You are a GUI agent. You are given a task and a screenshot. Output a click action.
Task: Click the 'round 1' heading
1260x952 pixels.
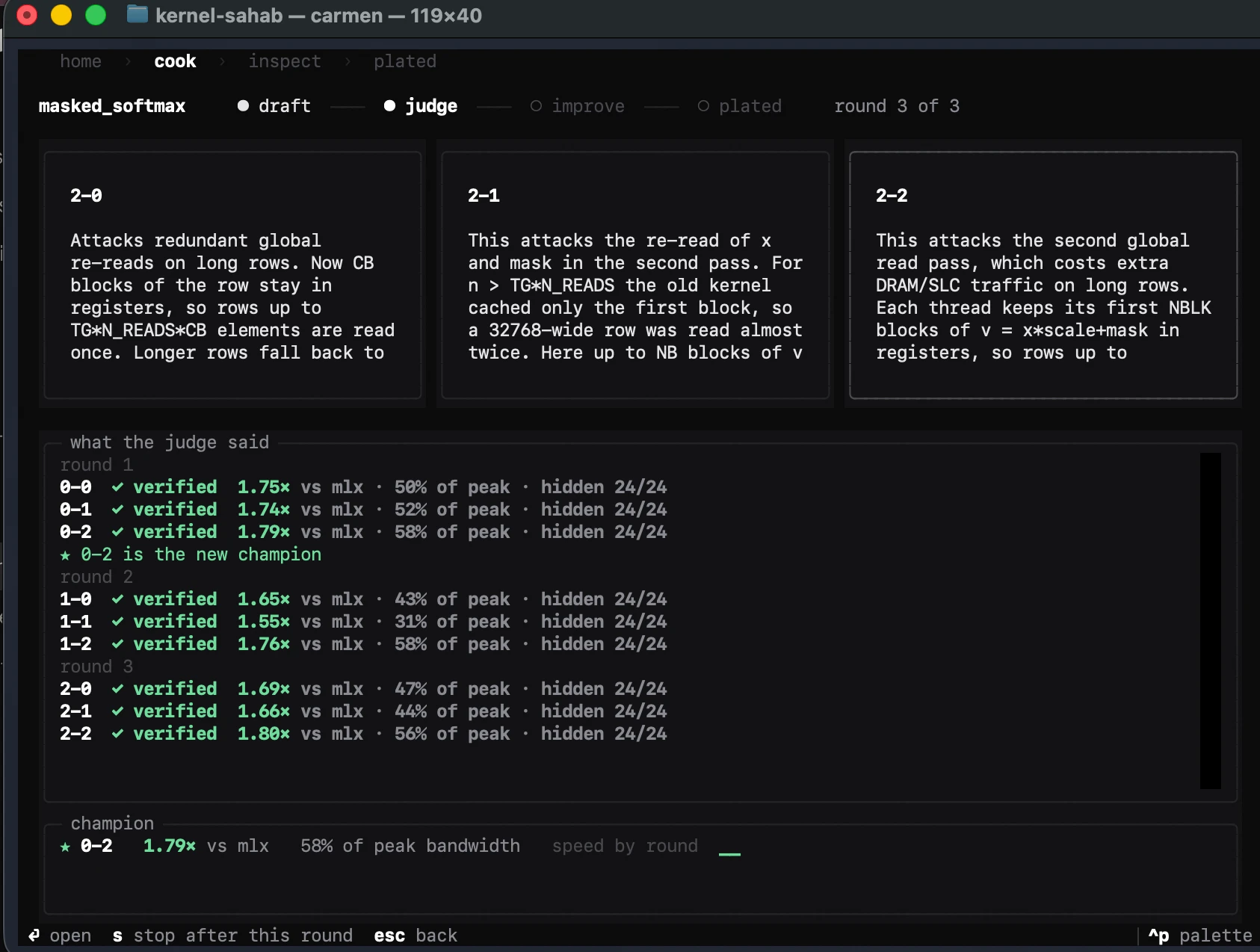click(x=96, y=465)
